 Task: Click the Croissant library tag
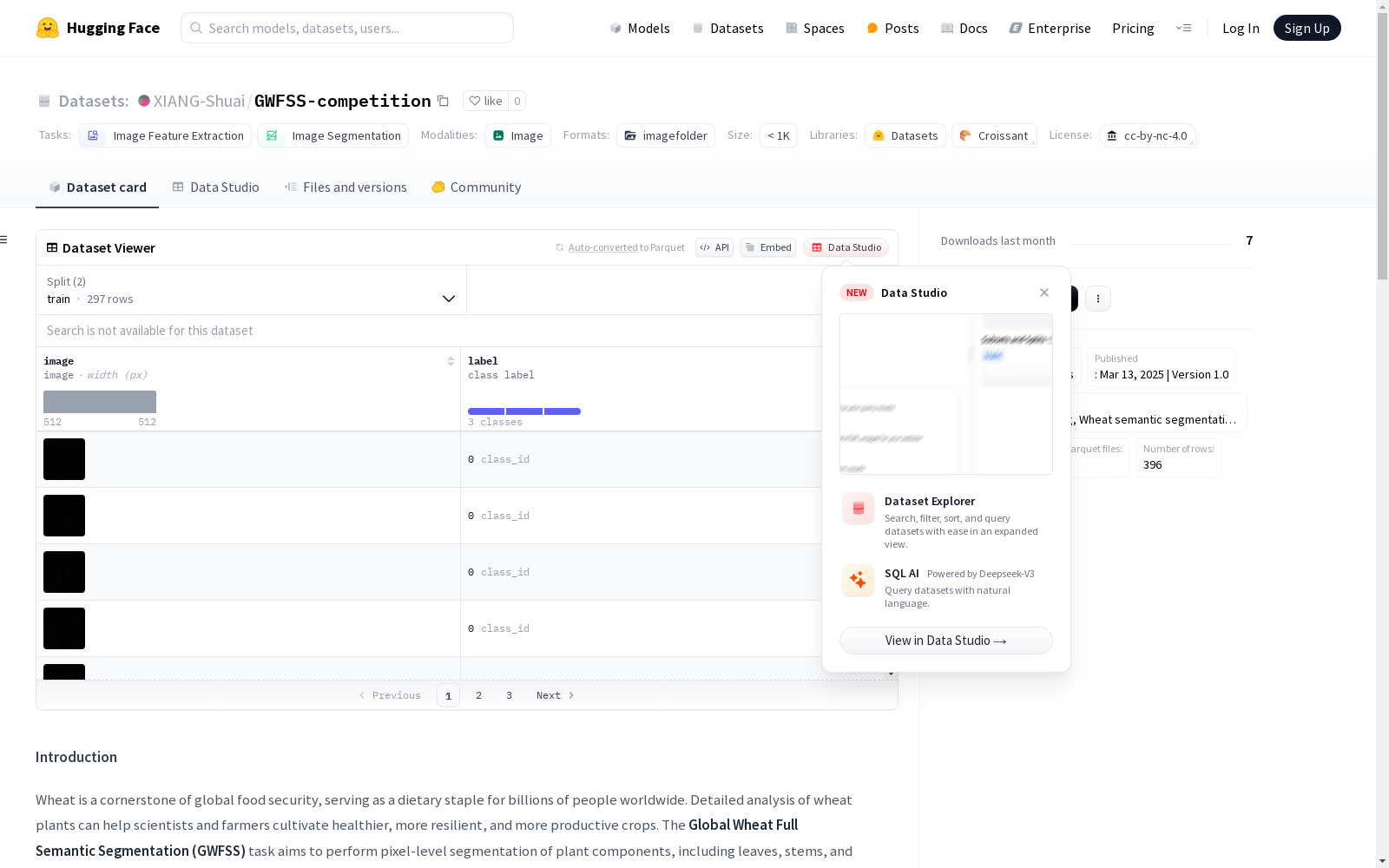pyautogui.click(x=994, y=135)
